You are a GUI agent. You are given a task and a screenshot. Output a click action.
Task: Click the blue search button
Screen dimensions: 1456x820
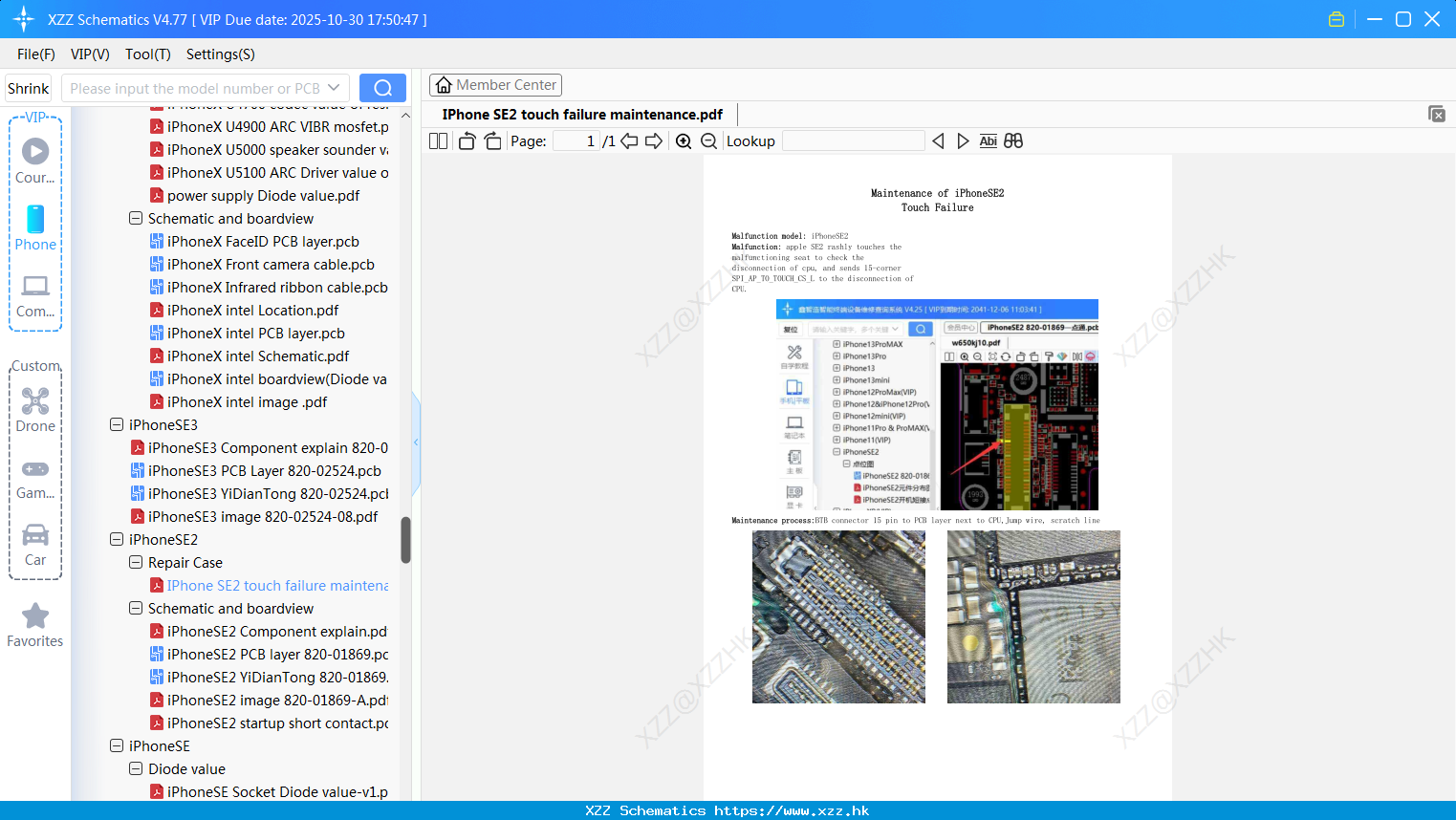(382, 88)
